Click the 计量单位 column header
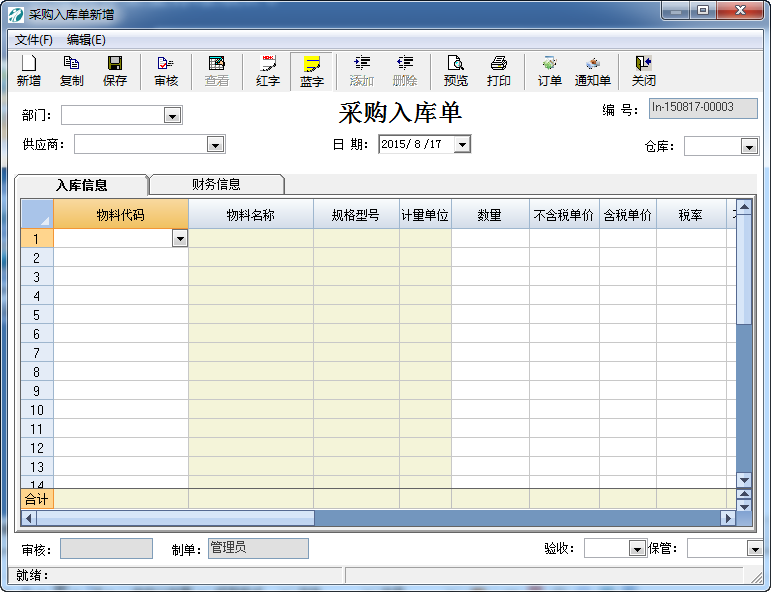The image size is (771, 592). pos(425,214)
